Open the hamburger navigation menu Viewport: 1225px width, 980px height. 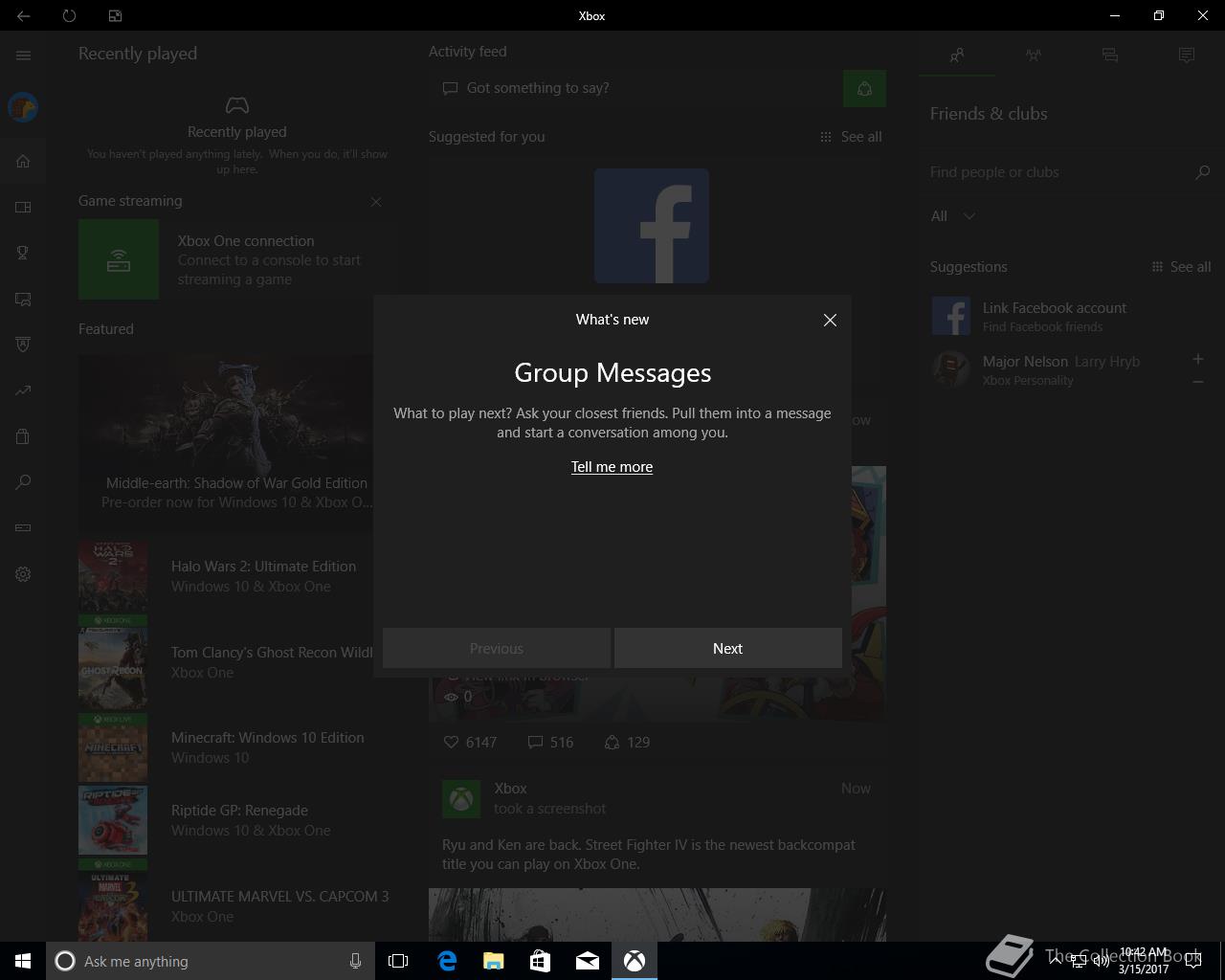[23, 56]
